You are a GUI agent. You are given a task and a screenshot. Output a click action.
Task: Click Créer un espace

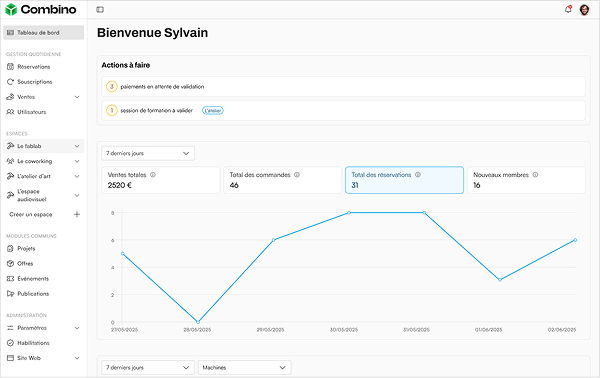click(x=31, y=215)
